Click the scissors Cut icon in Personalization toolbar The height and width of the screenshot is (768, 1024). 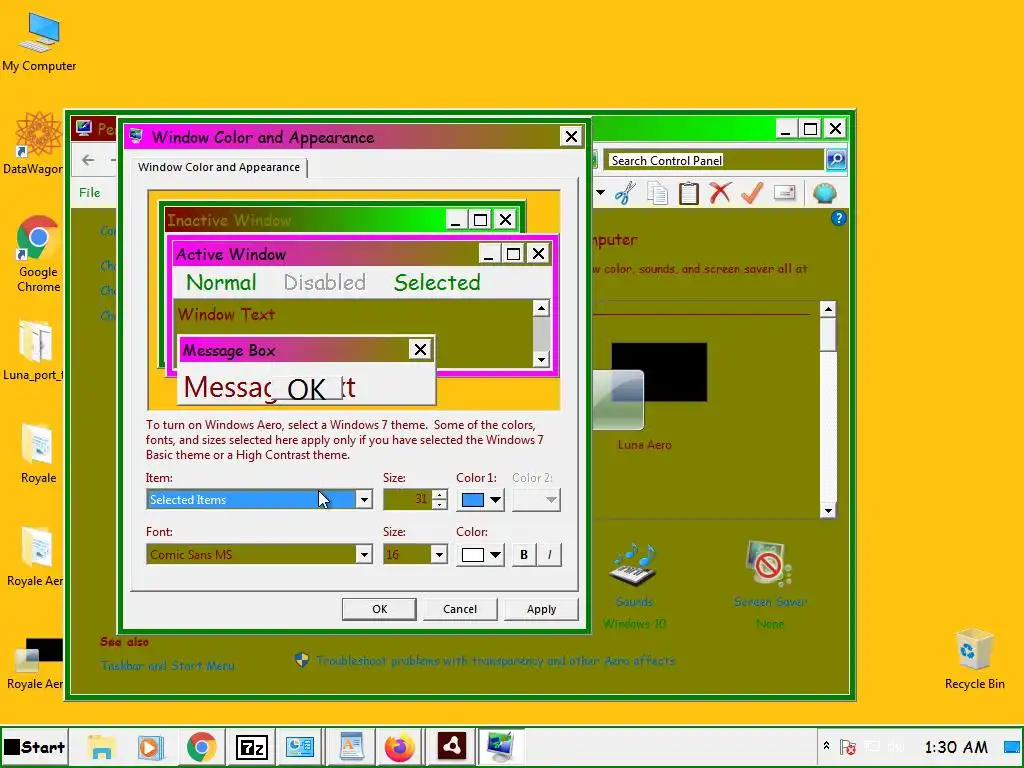point(625,193)
